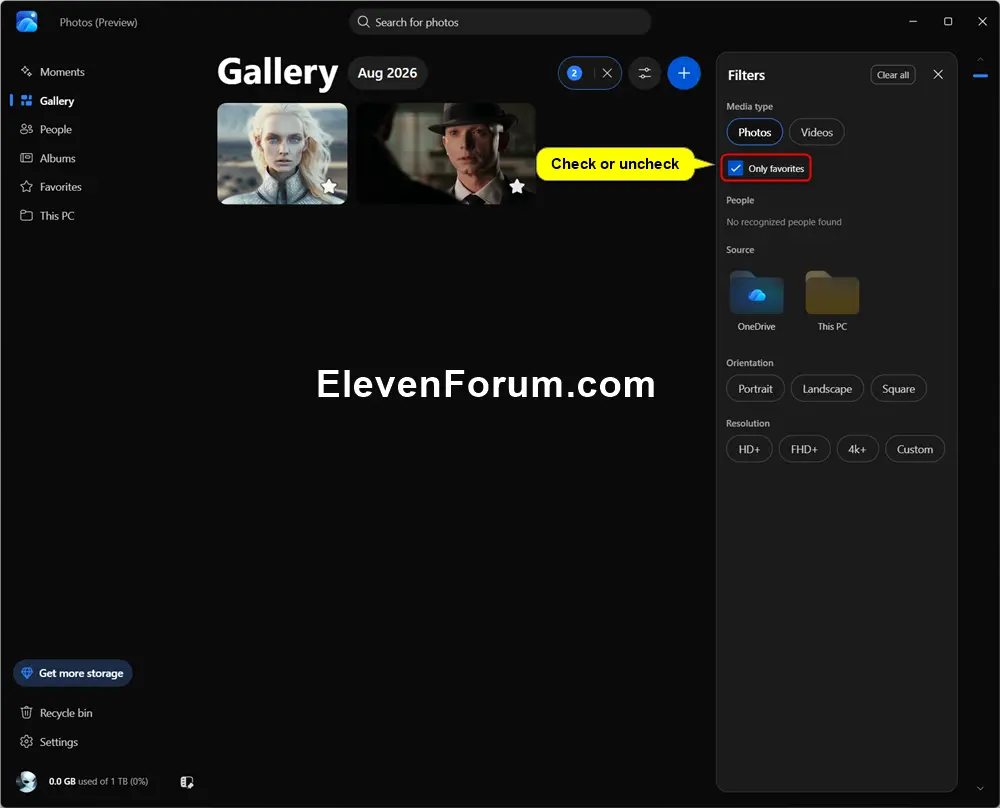The width and height of the screenshot is (1000, 808).
Task: Clear active filters with the X beside 2
Action: [607, 73]
